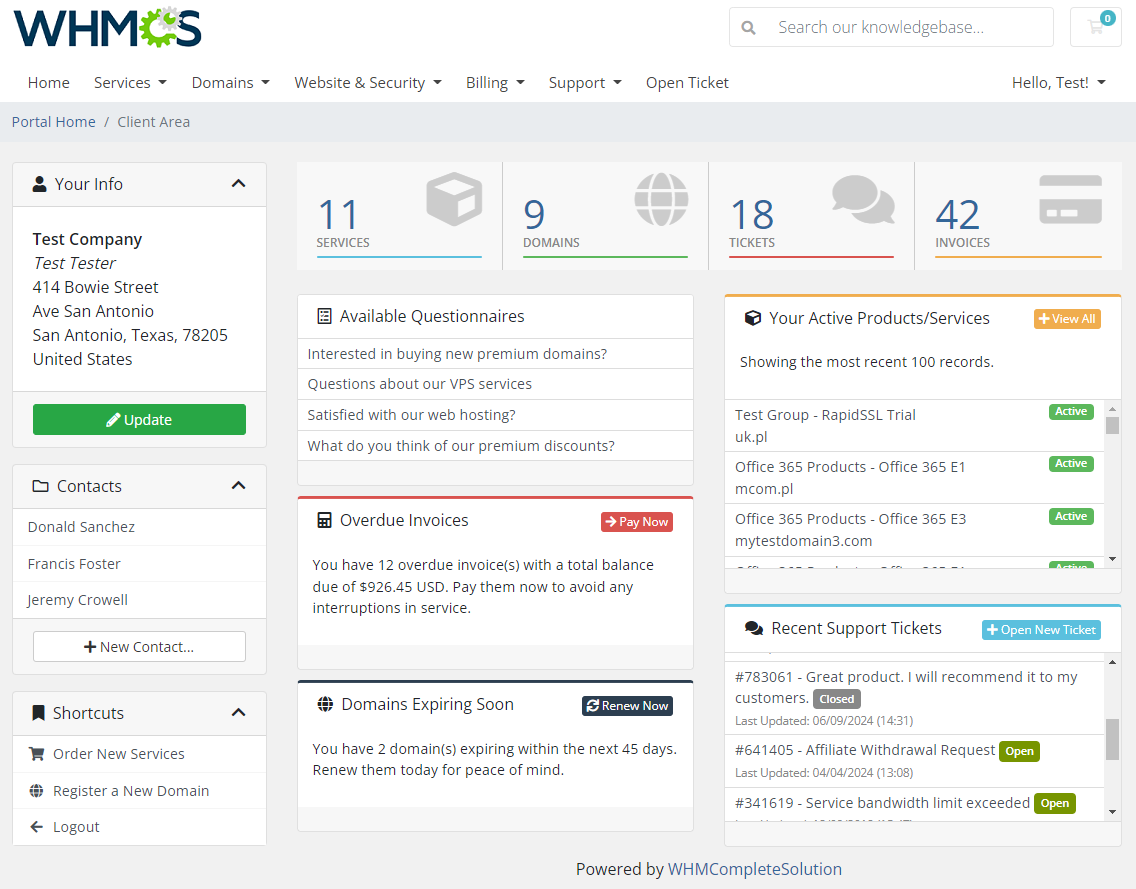Click the Services package box icon
The width and height of the screenshot is (1136, 889).
pos(455,199)
